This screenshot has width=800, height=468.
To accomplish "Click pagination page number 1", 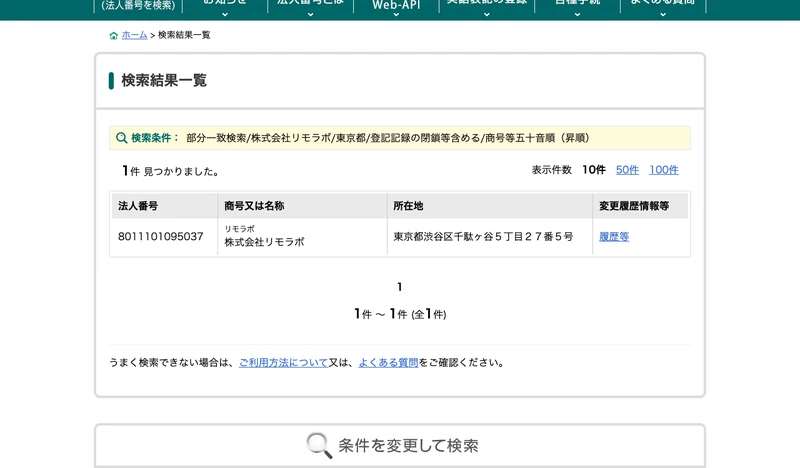I will point(399,287).
